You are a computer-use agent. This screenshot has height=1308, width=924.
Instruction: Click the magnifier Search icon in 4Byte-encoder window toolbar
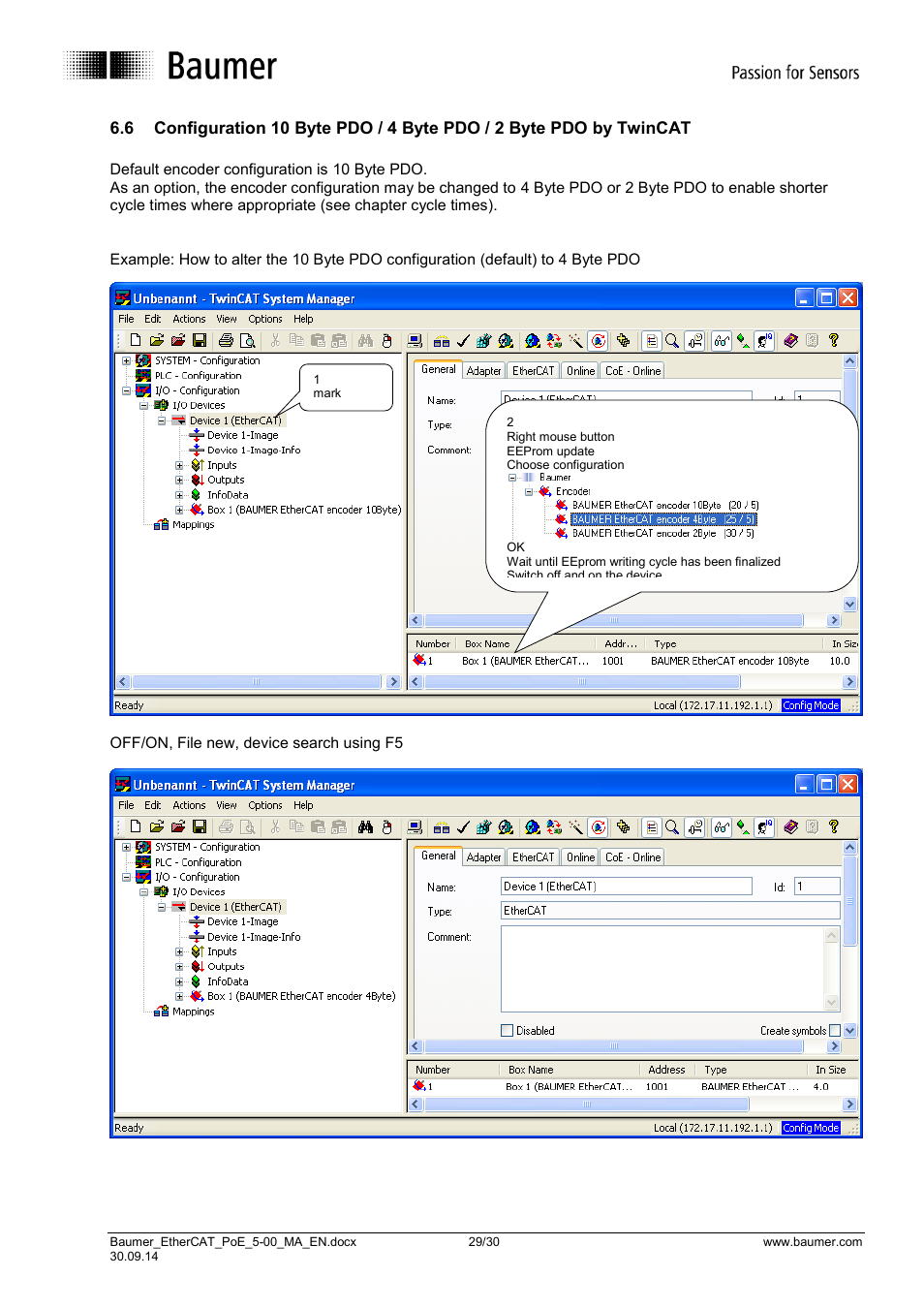[671, 826]
